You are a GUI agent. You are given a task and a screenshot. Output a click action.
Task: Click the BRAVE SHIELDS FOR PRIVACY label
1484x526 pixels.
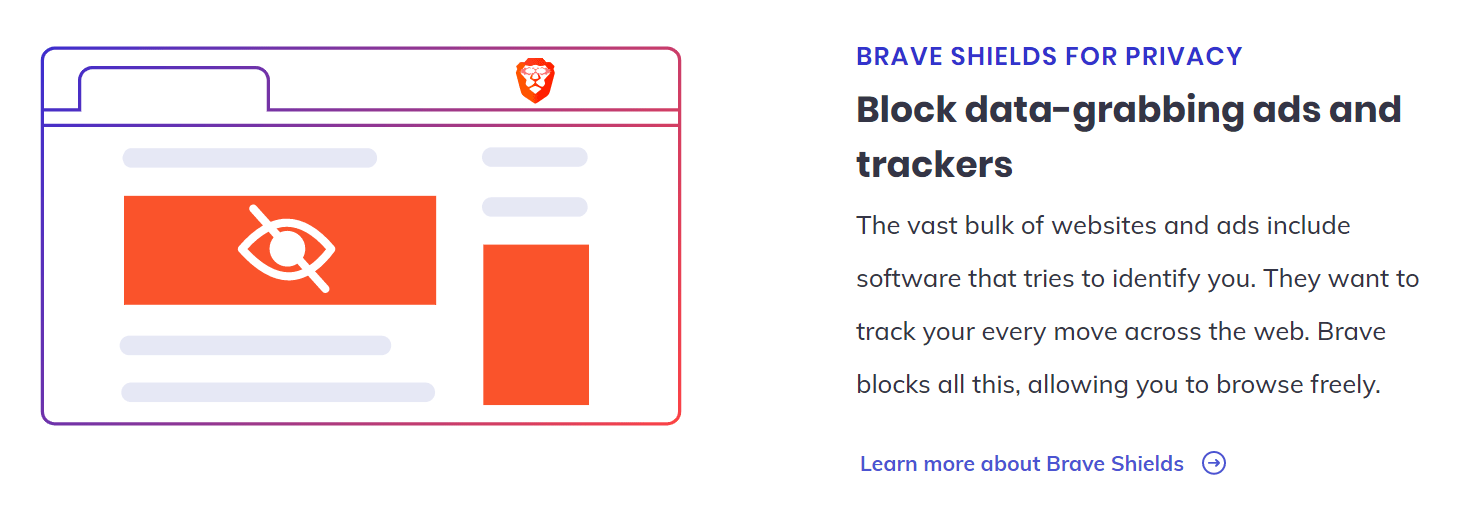(x=1049, y=57)
